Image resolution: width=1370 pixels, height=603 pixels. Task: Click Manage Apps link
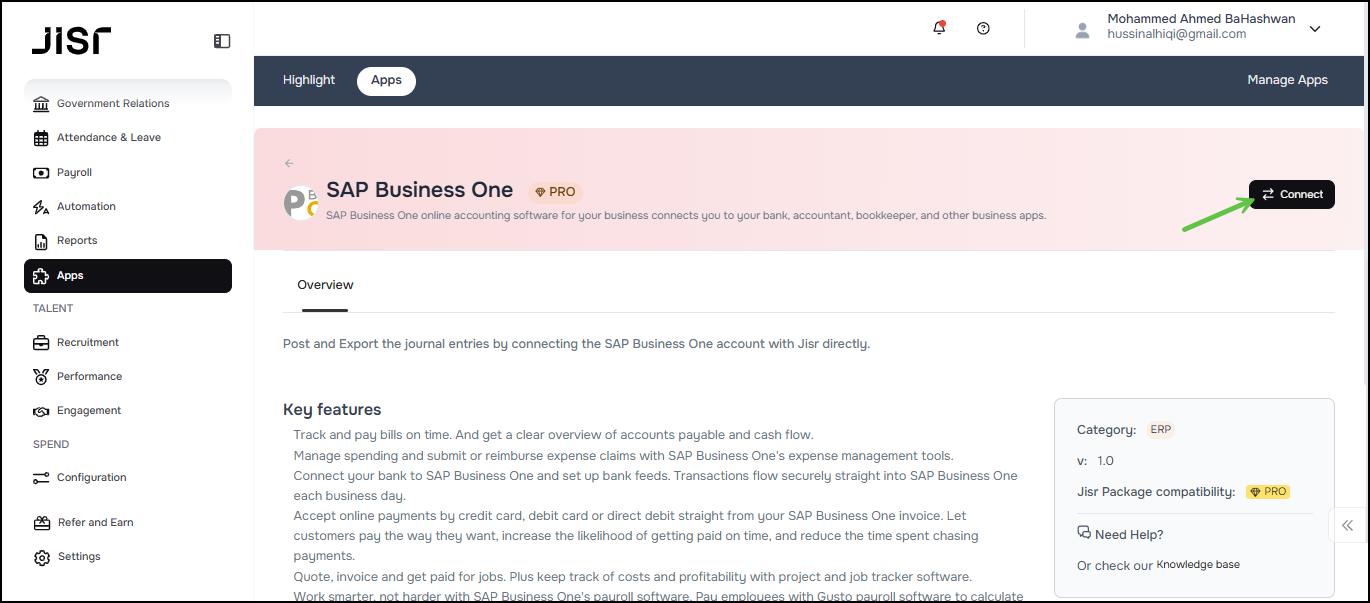click(1287, 80)
